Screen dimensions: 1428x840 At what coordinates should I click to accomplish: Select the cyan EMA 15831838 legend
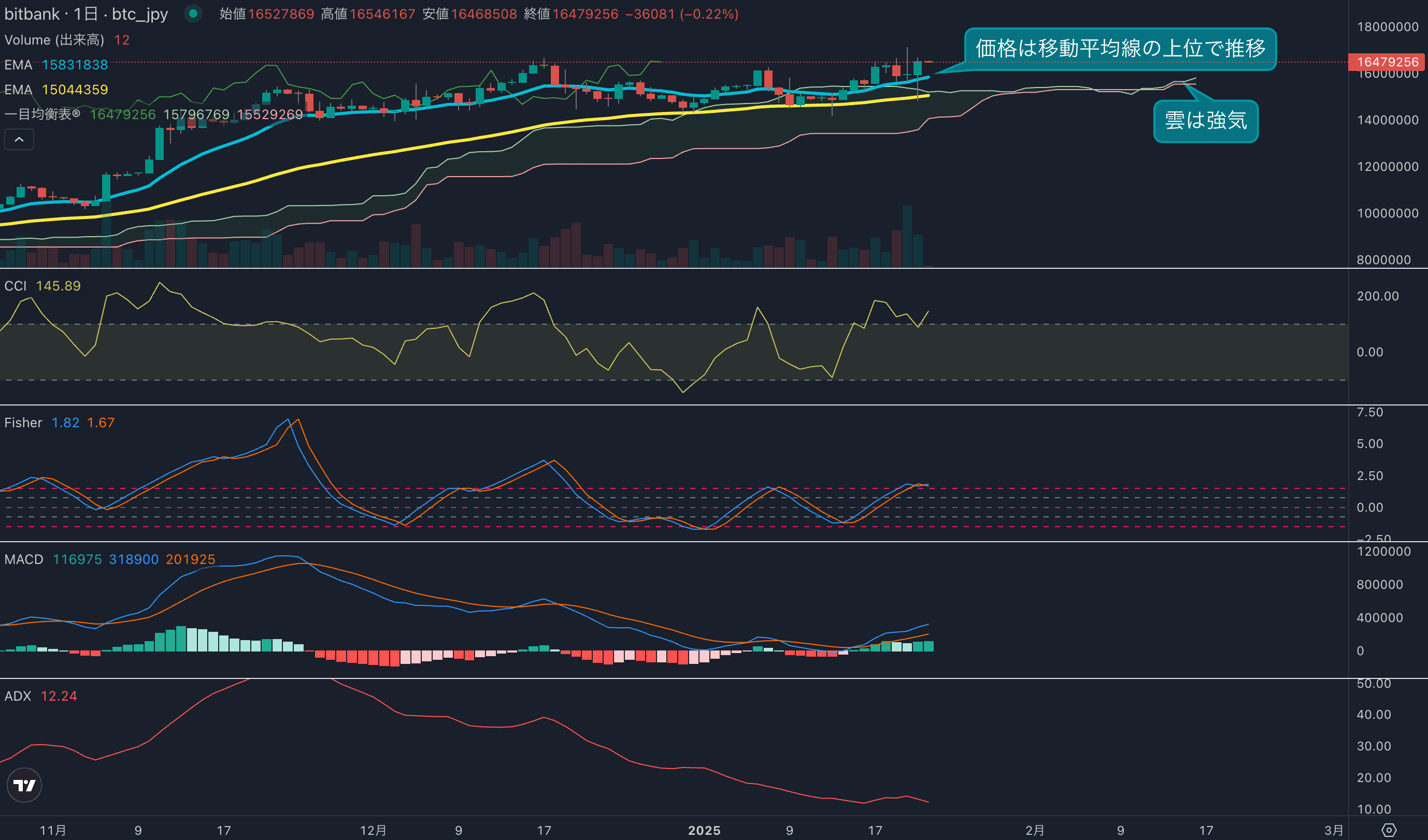click(x=56, y=65)
